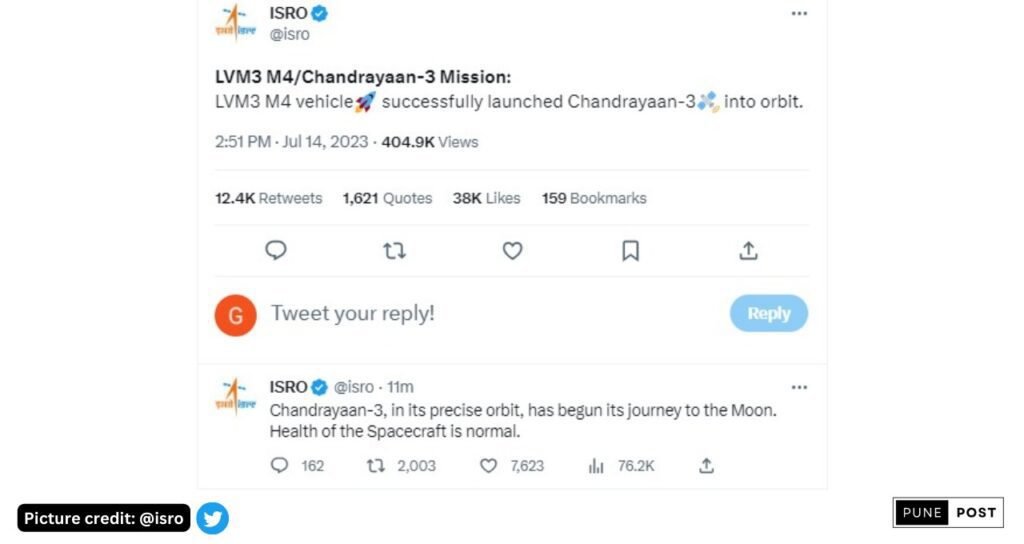Like the second tweet with 7,623 likes
The image size is (1024, 544).
[x=488, y=465]
